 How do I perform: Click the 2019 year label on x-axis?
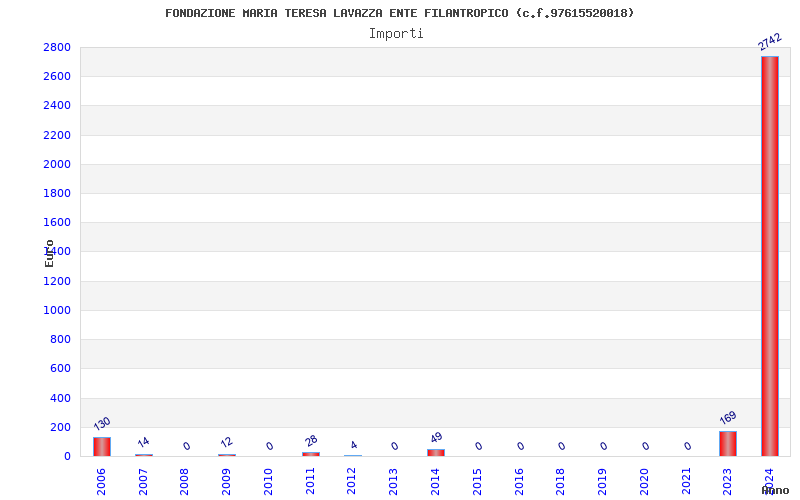(x=602, y=481)
